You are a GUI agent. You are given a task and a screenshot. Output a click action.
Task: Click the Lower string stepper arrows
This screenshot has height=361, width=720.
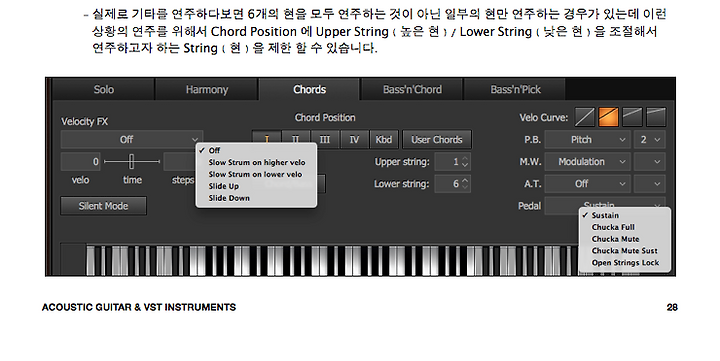coord(465,184)
